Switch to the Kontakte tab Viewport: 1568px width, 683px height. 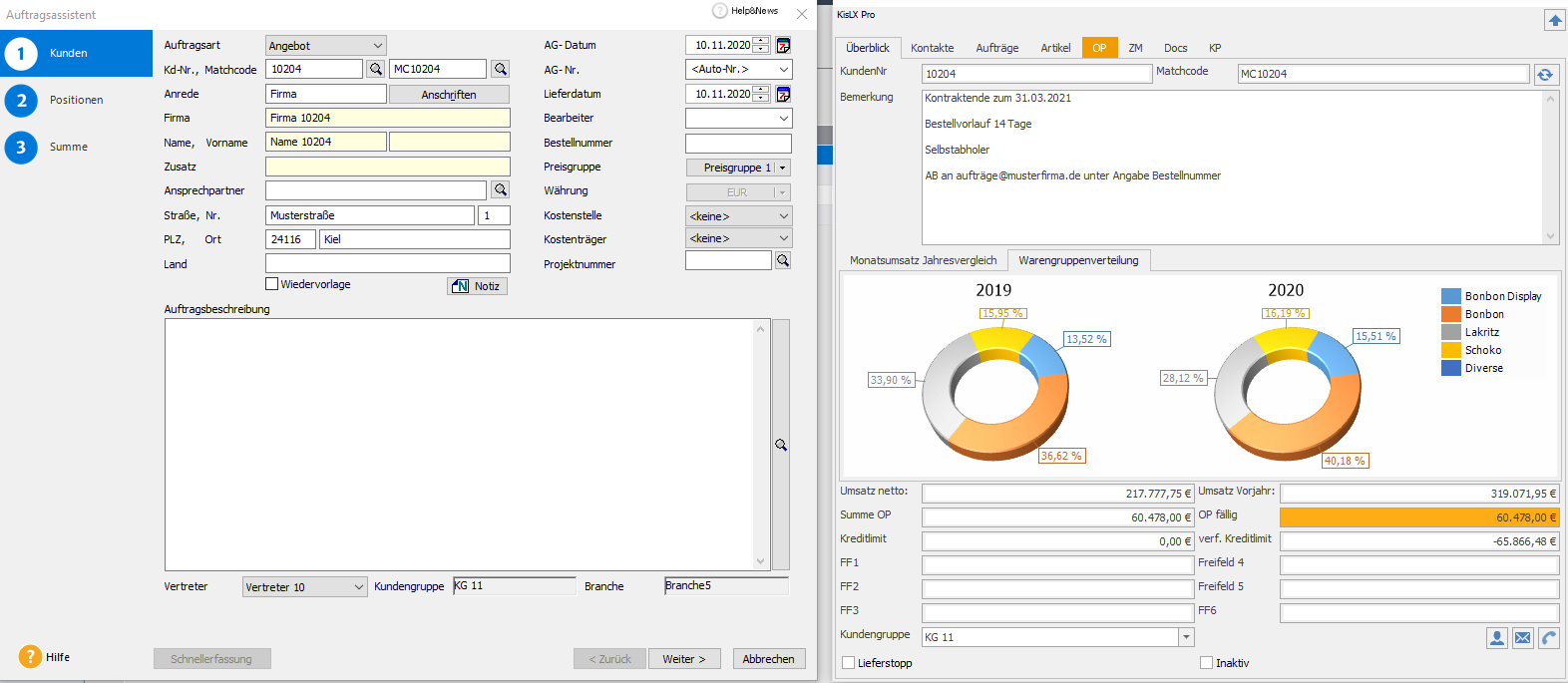932,48
